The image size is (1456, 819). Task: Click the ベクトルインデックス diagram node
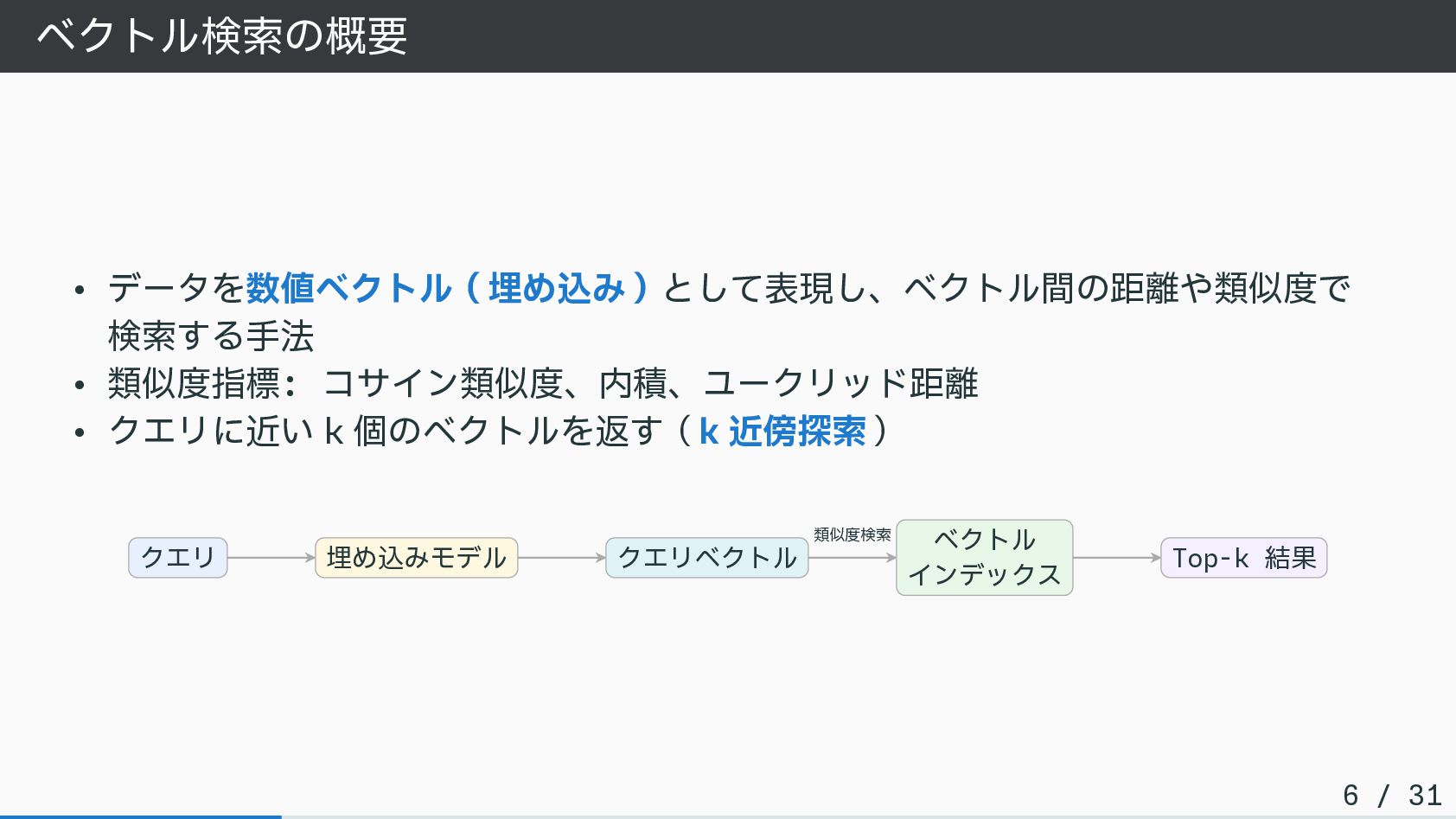[x=984, y=558]
